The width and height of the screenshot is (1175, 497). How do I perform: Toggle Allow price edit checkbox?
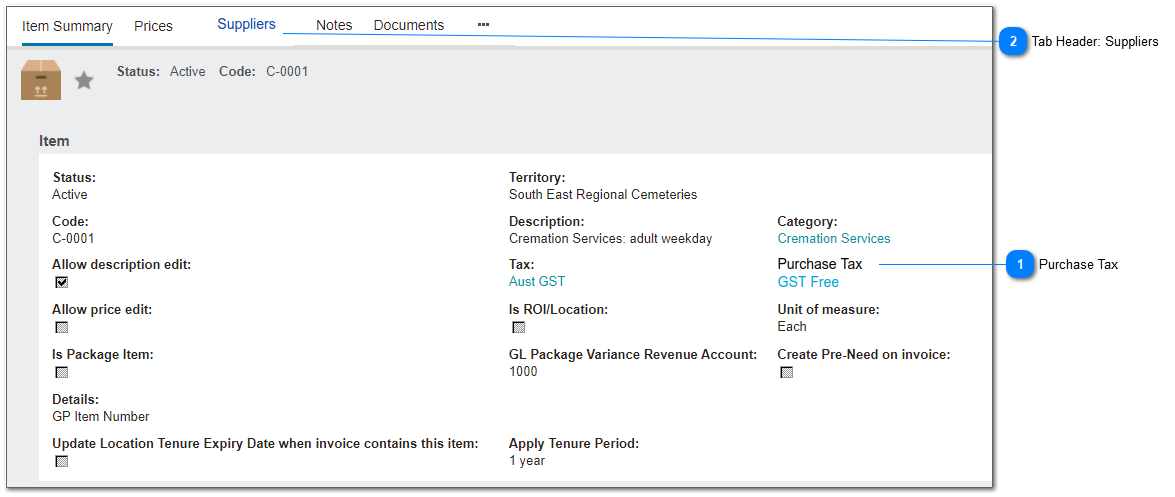(x=61, y=328)
